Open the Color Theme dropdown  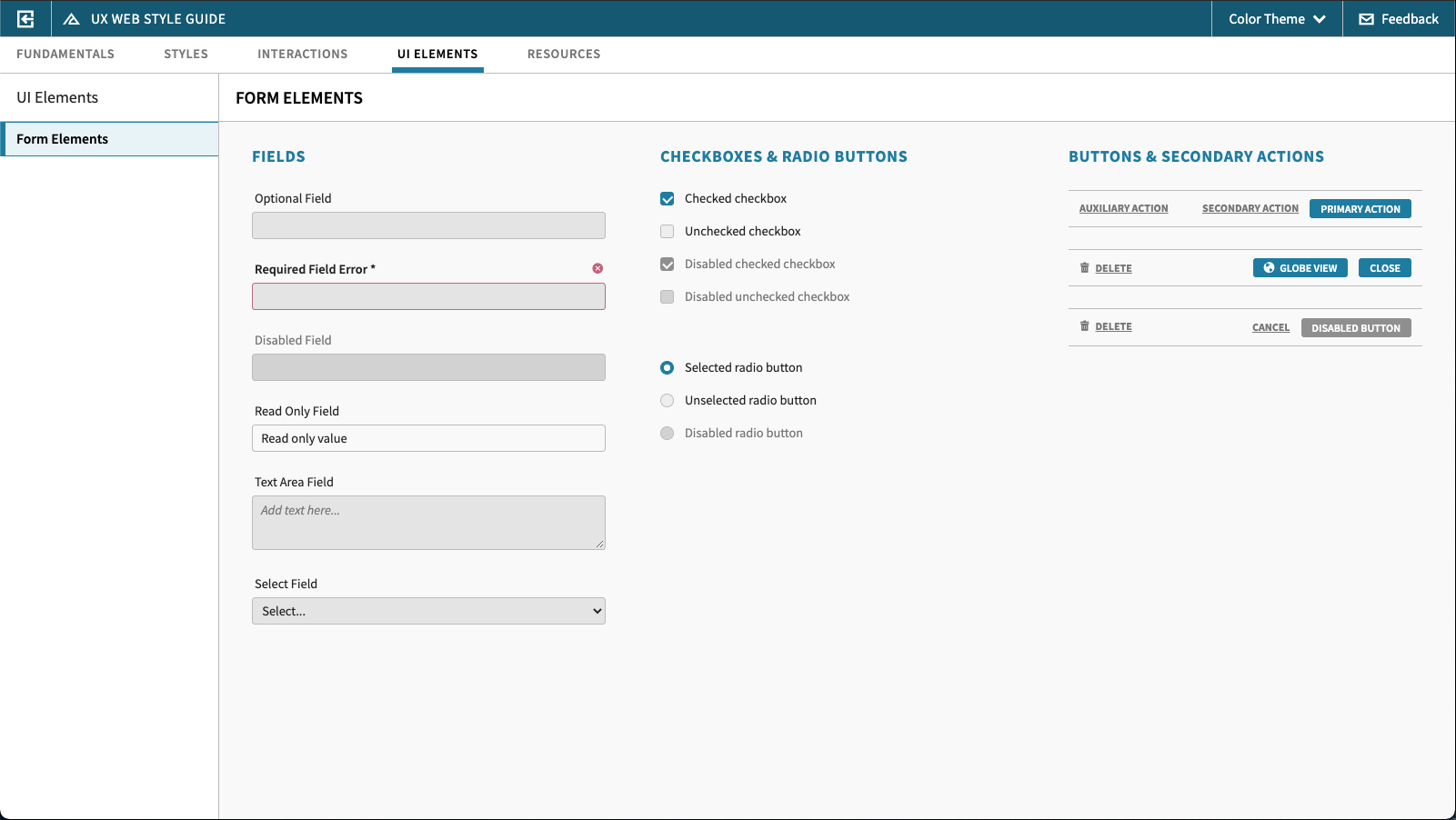[x=1276, y=19]
